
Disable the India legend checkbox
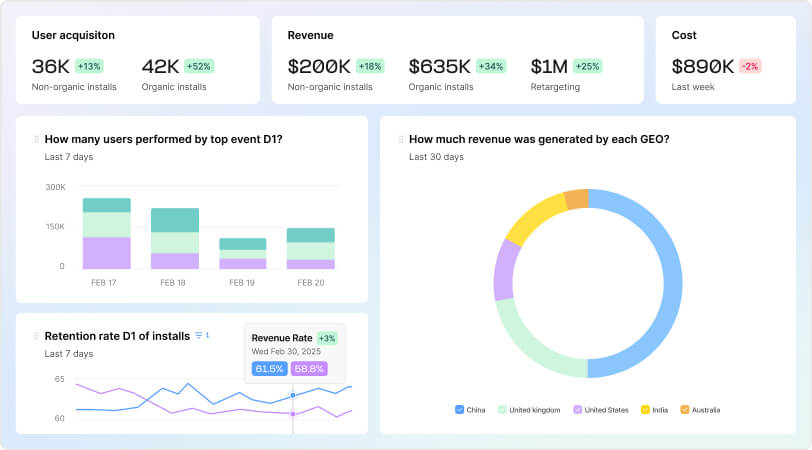(645, 410)
